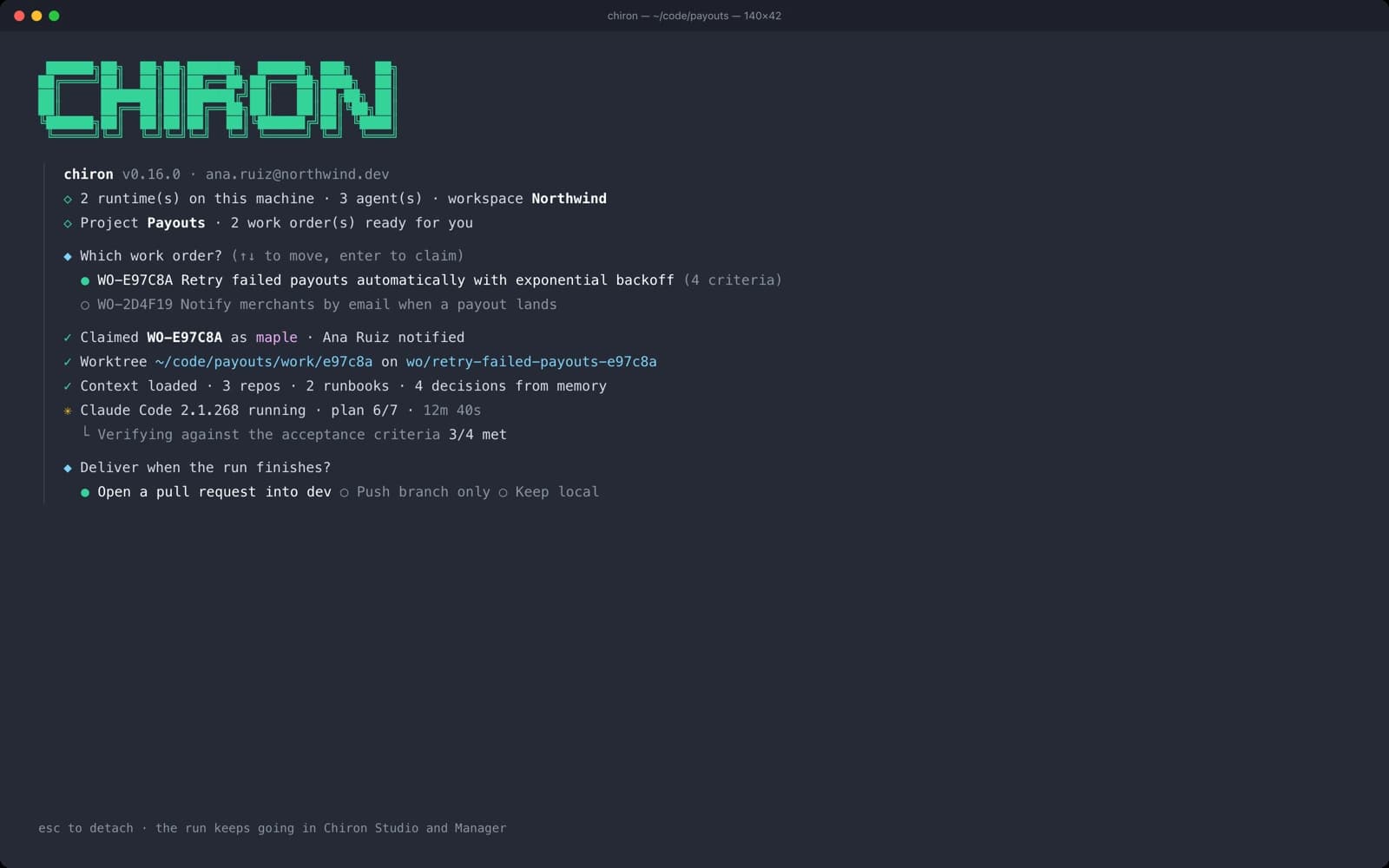1389x868 pixels.
Task: Click the window title chiron — ~/code/payouts
Action: pyautogui.click(x=694, y=16)
